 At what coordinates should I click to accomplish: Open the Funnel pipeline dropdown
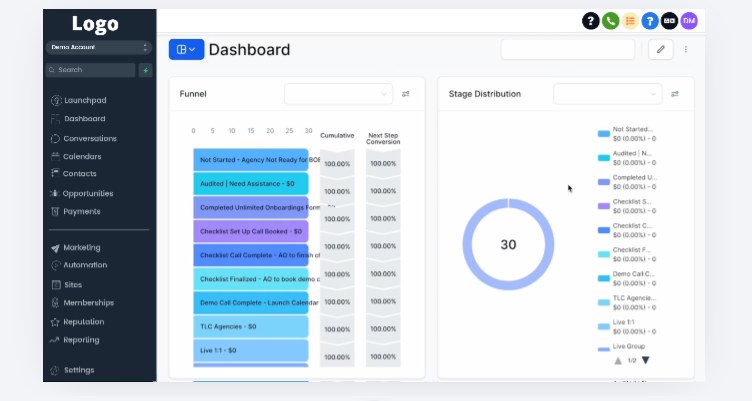point(338,94)
